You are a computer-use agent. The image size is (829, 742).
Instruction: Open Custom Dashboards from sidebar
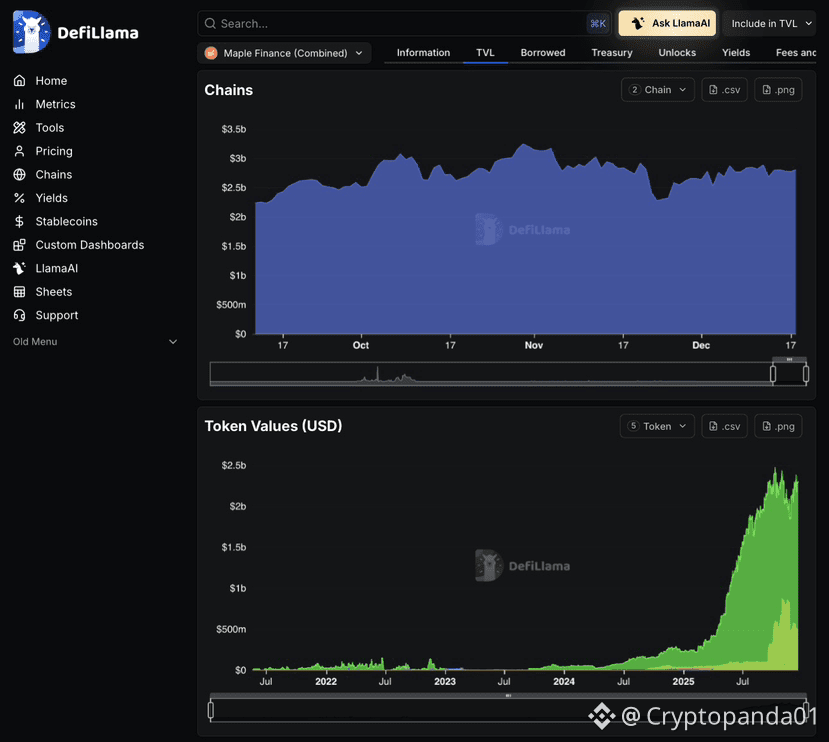click(x=78, y=245)
